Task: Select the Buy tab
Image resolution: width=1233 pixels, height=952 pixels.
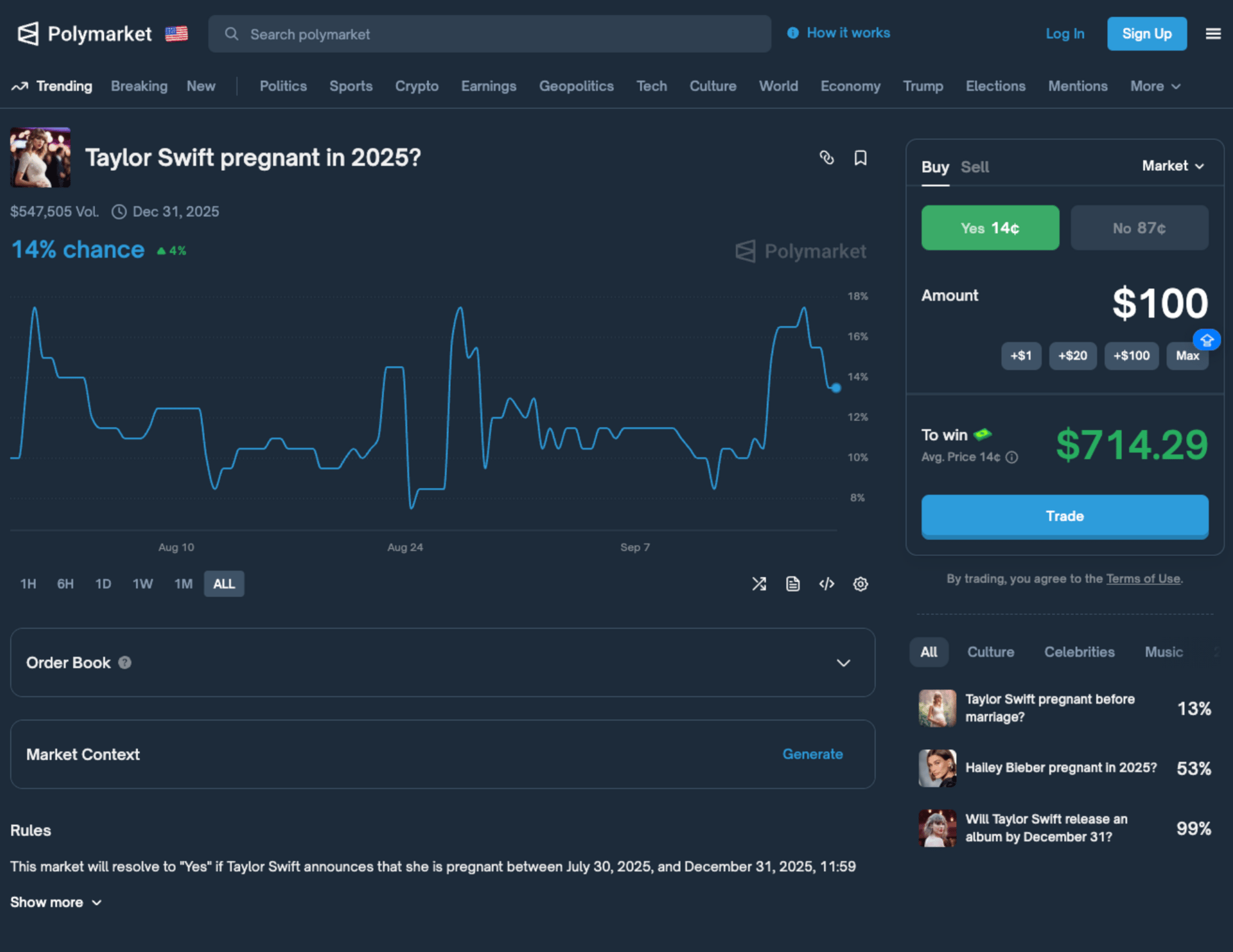Action: click(935, 167)
